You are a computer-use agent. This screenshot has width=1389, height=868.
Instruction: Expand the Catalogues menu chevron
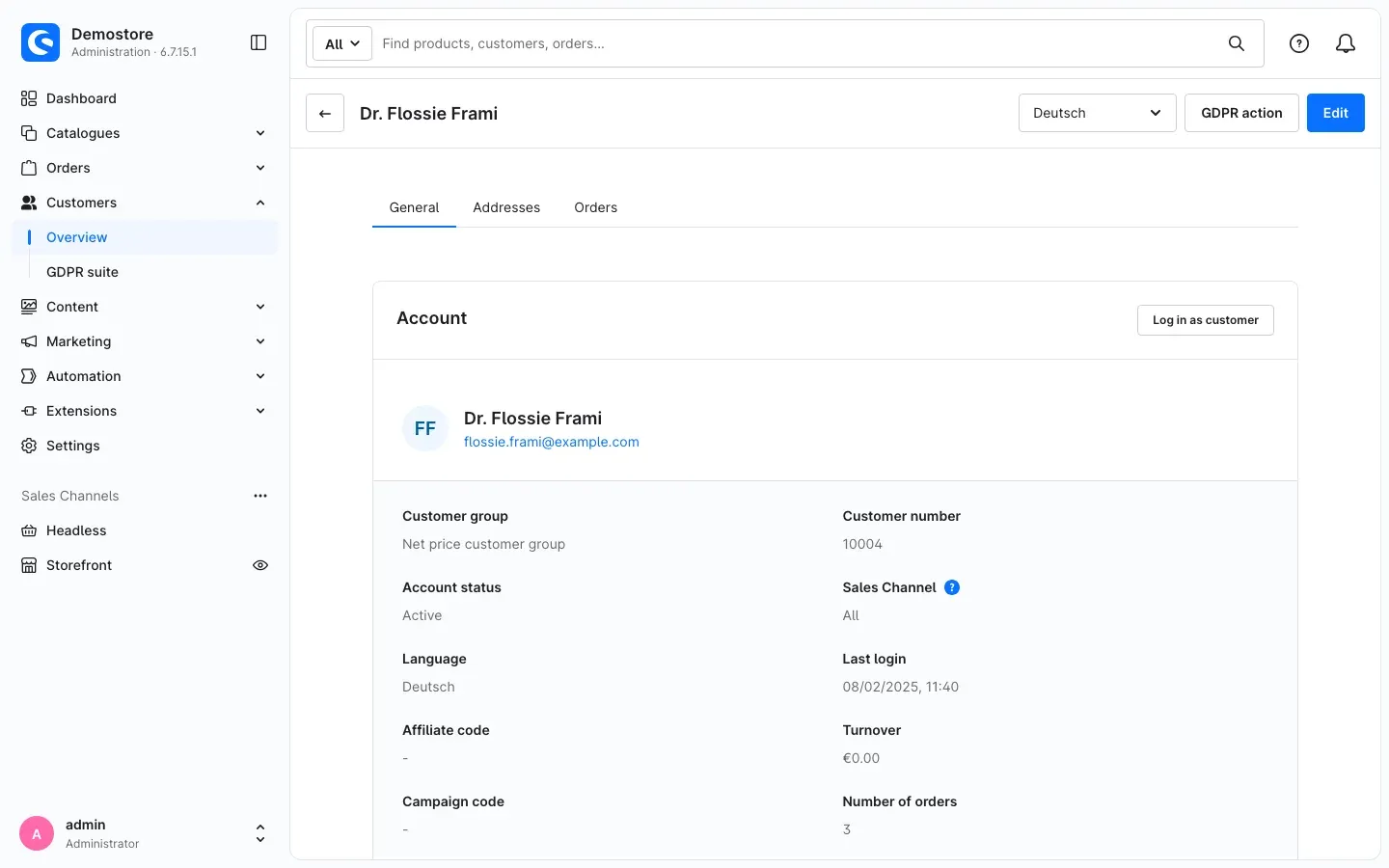(260, 133)
